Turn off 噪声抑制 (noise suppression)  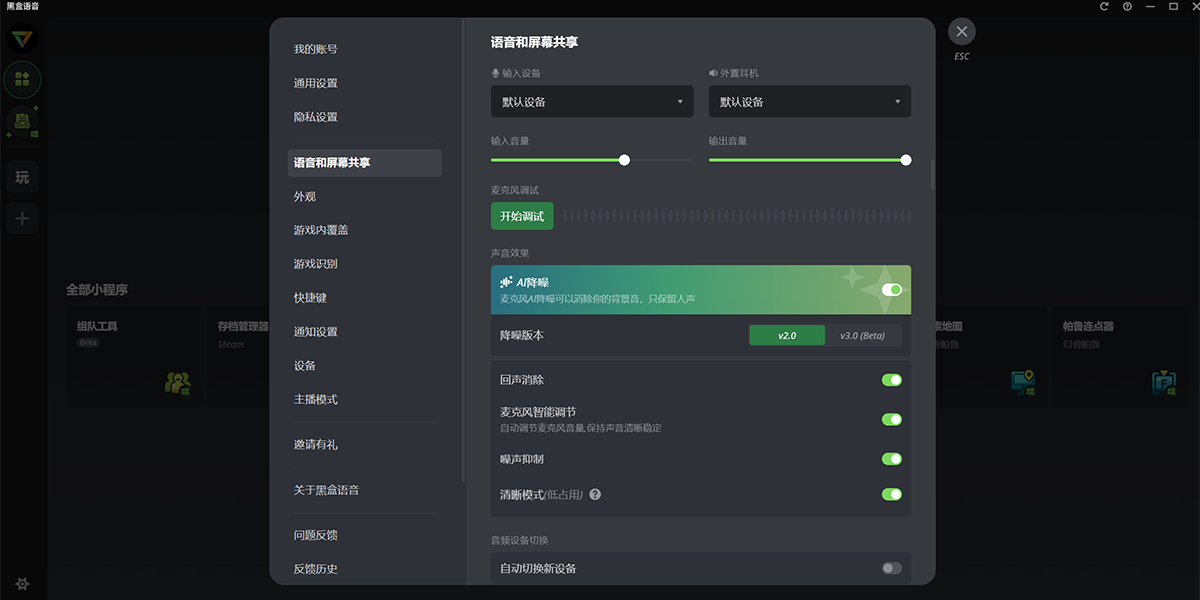click(890, 458)
